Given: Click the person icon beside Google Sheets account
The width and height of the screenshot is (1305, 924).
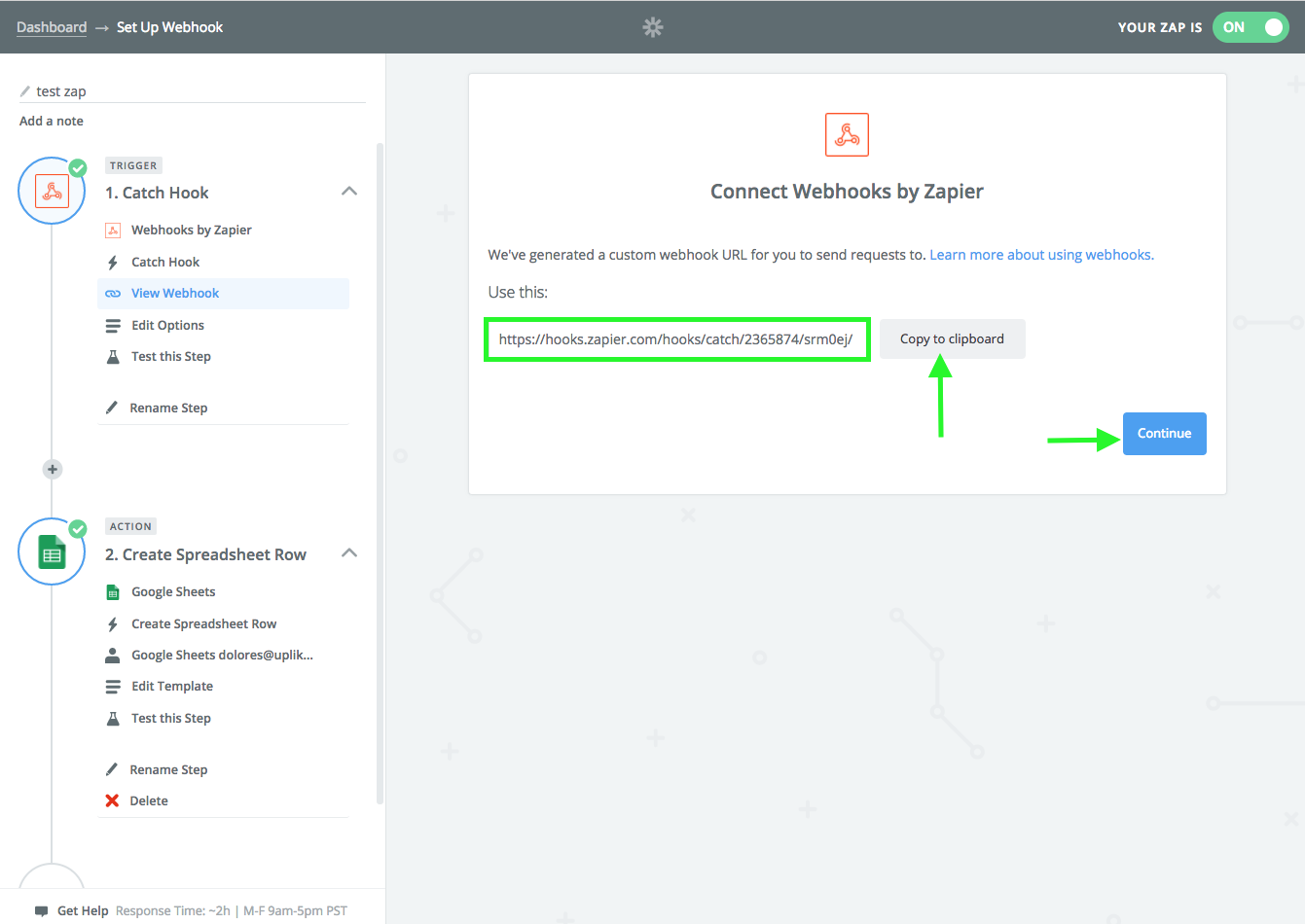Looking at the screenshot, I should click(x=113, y=656).
